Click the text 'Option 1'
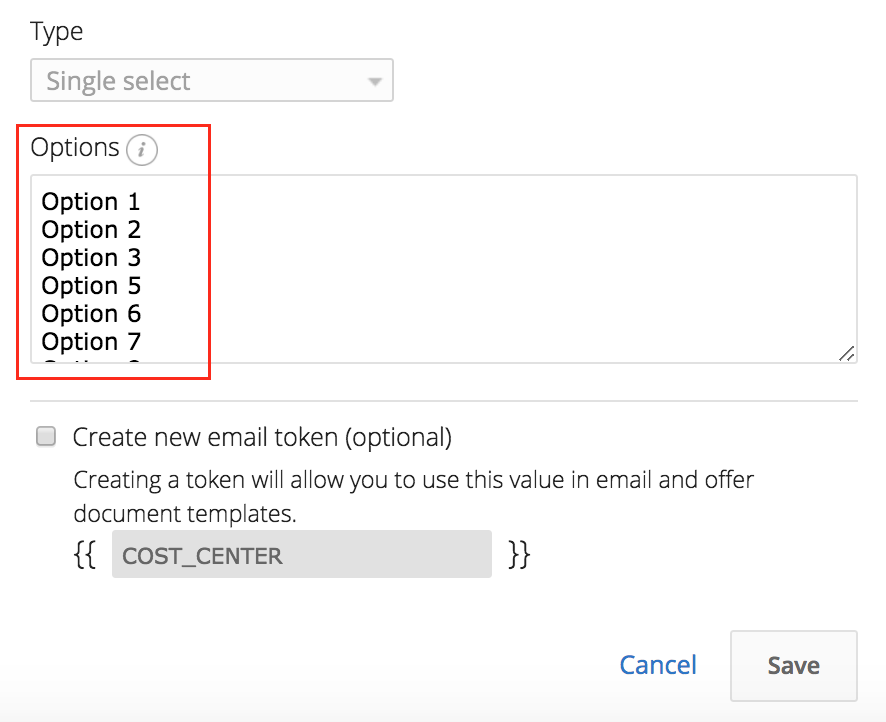 point(90,202)
